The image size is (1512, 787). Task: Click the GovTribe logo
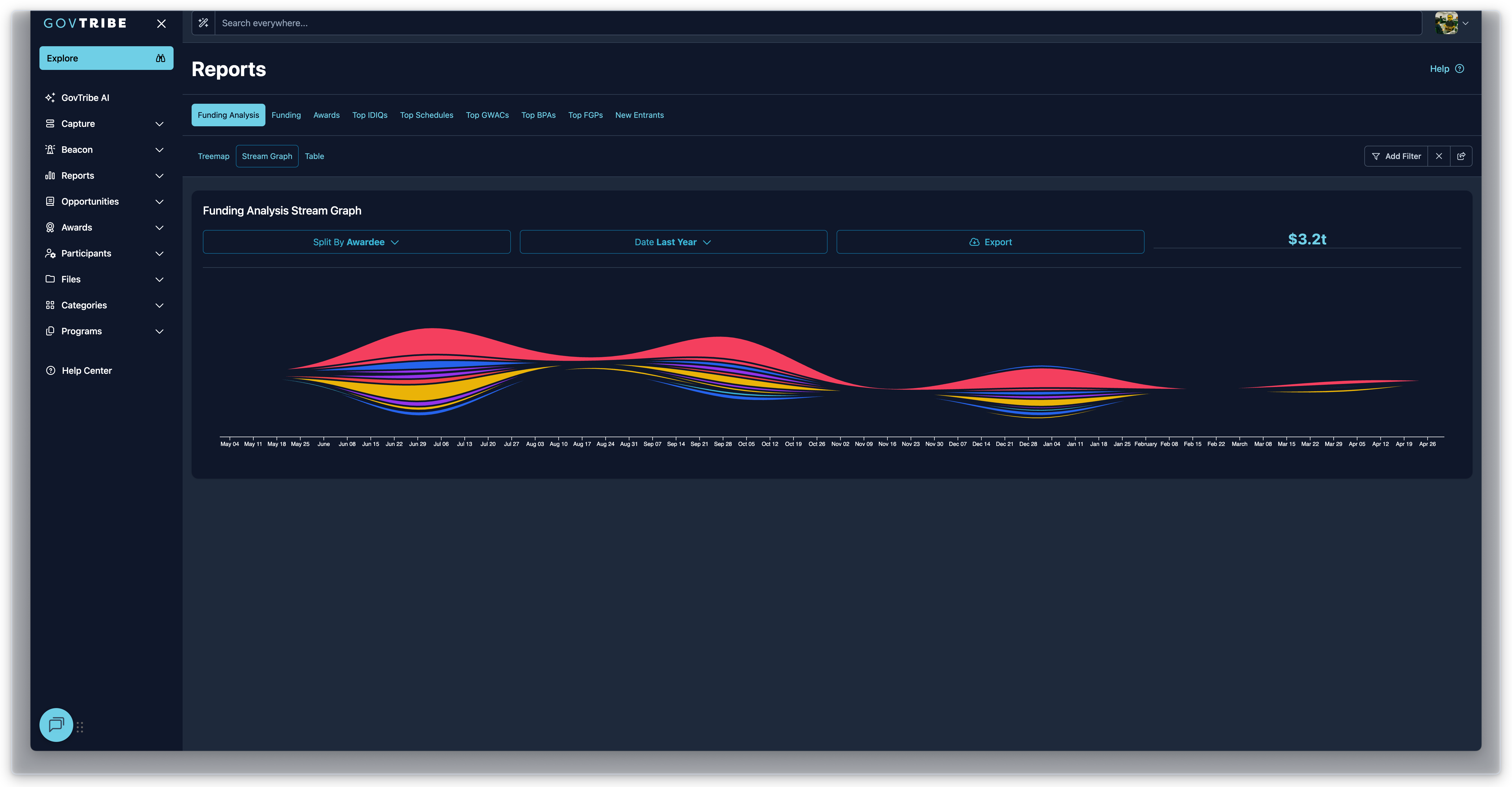pyautogui.click(x=85, y=23)
